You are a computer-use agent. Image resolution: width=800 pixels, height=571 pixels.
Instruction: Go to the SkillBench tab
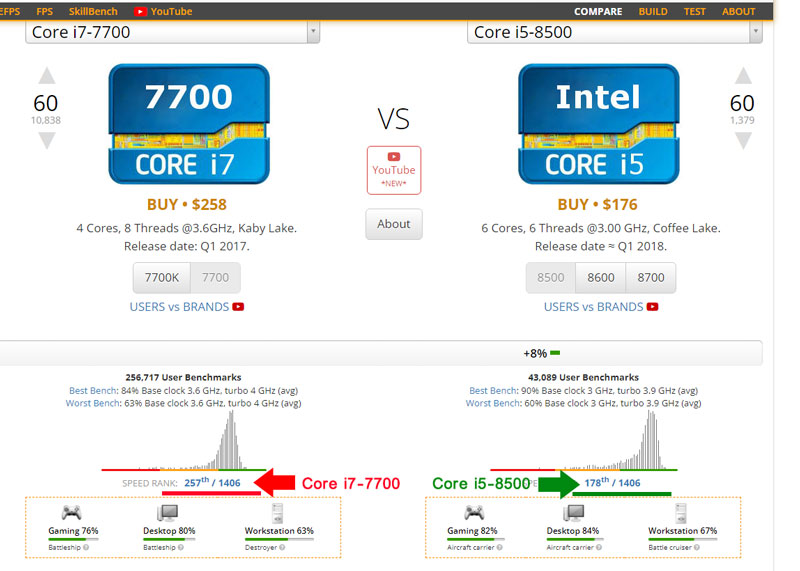(93, 11)
